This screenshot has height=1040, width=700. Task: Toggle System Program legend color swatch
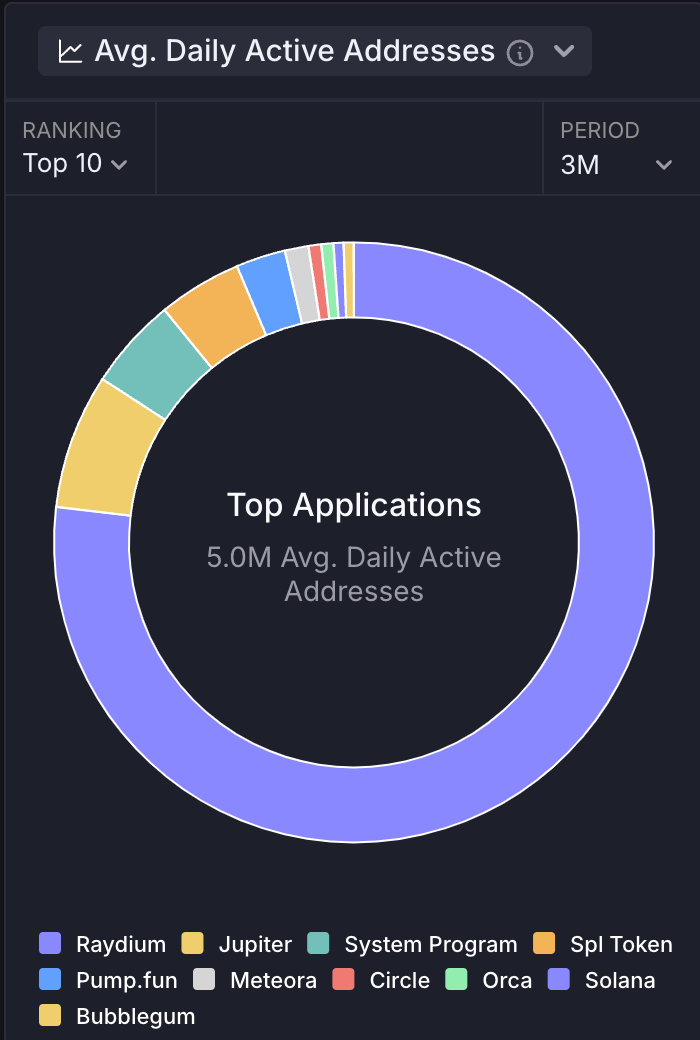318,942
